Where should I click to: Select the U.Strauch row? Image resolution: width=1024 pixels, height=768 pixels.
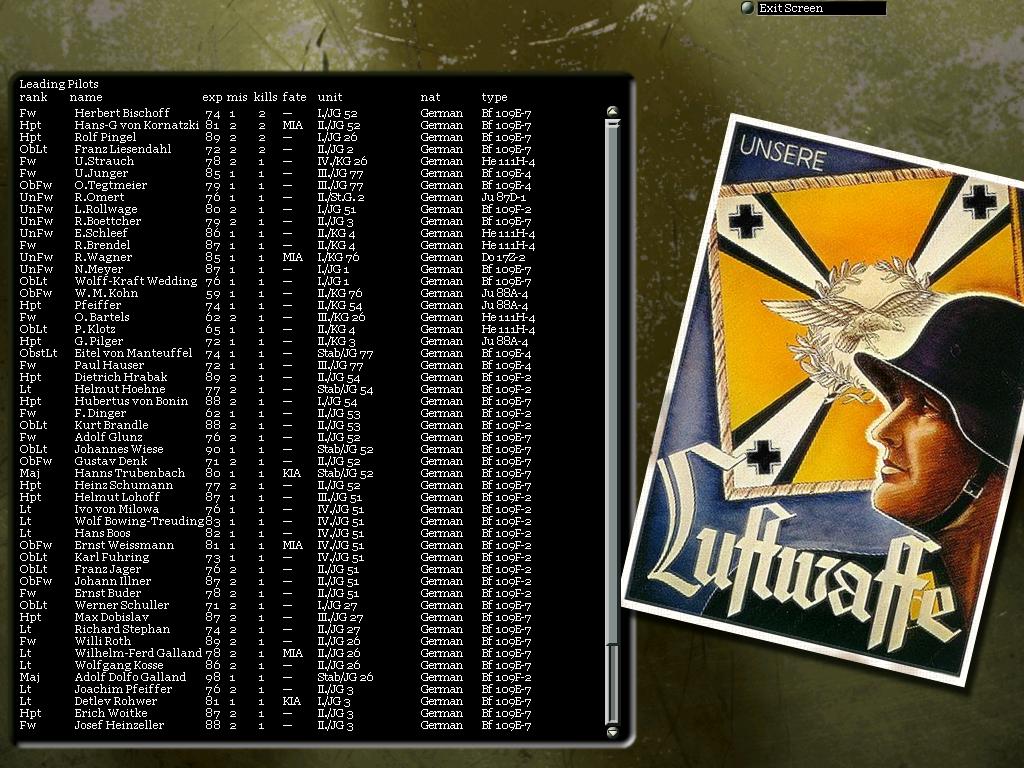point(276,161)
